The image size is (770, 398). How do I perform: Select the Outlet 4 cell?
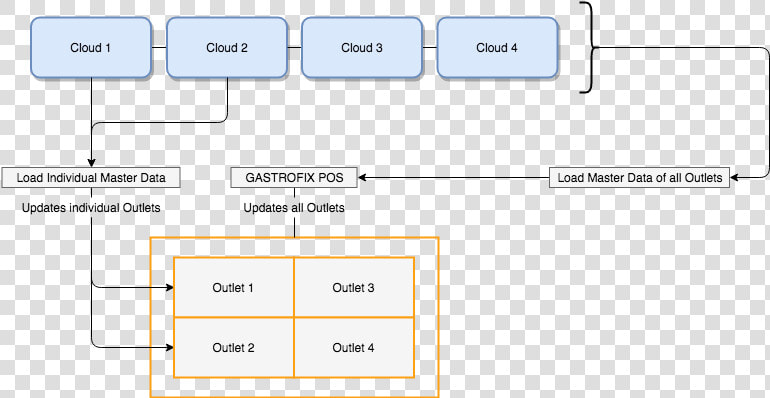[354, 347]
